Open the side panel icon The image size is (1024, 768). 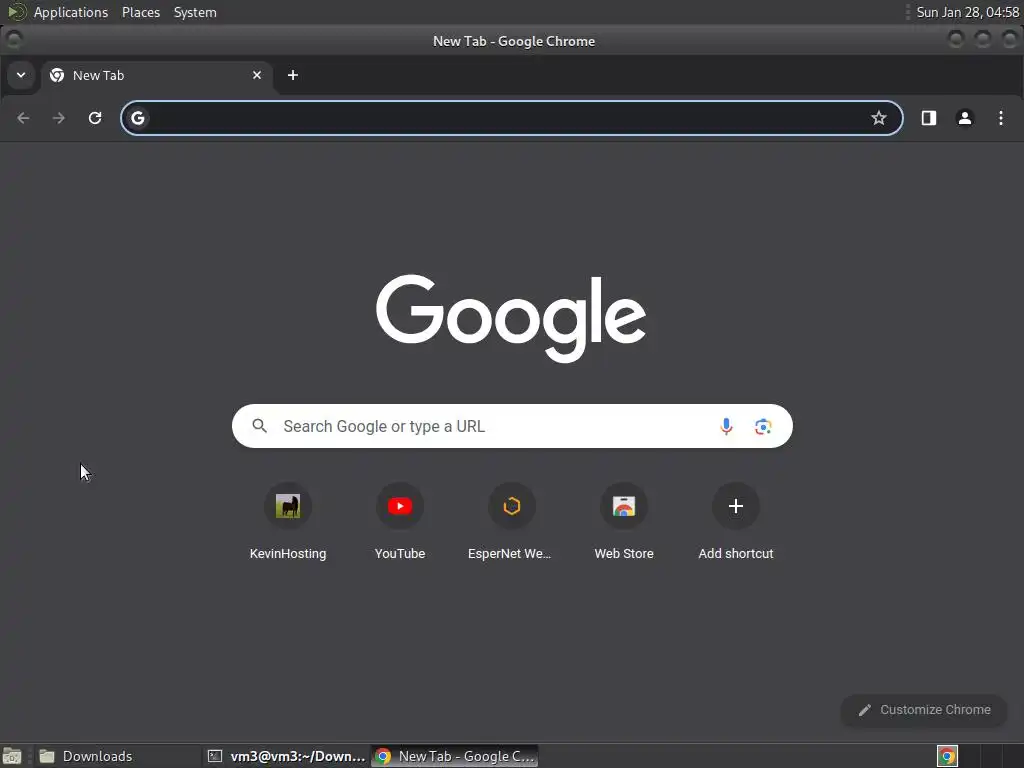pyautogui.click(x=929, y=118)
